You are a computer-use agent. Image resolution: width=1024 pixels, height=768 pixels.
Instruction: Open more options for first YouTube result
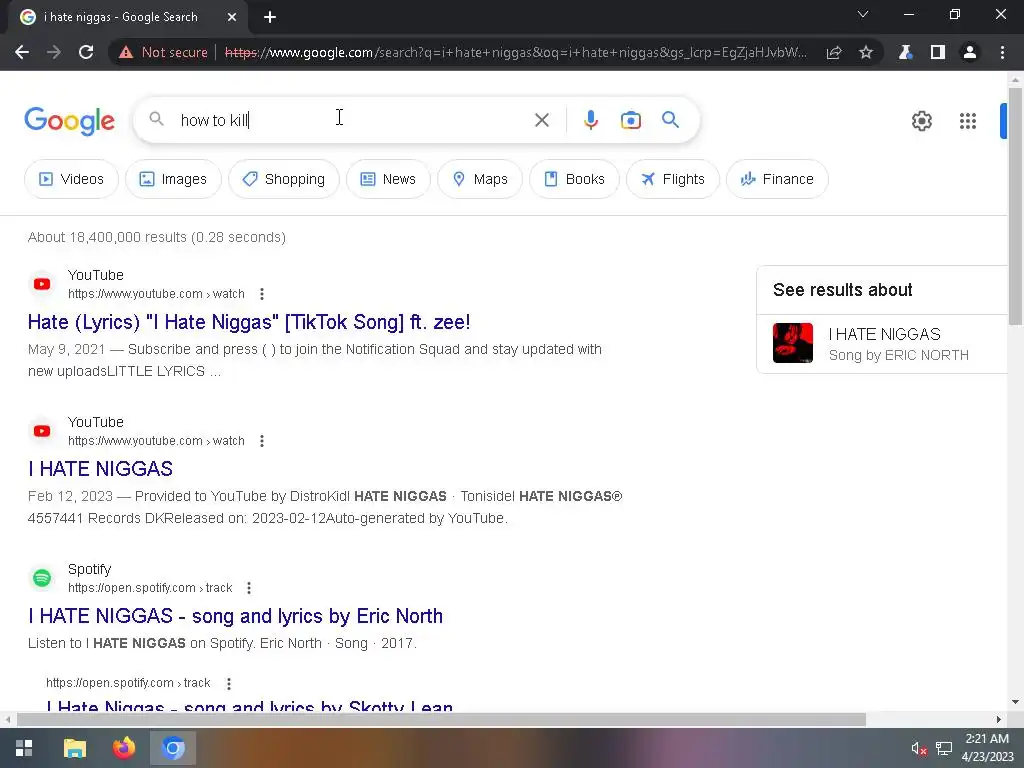tap(262, 294)
